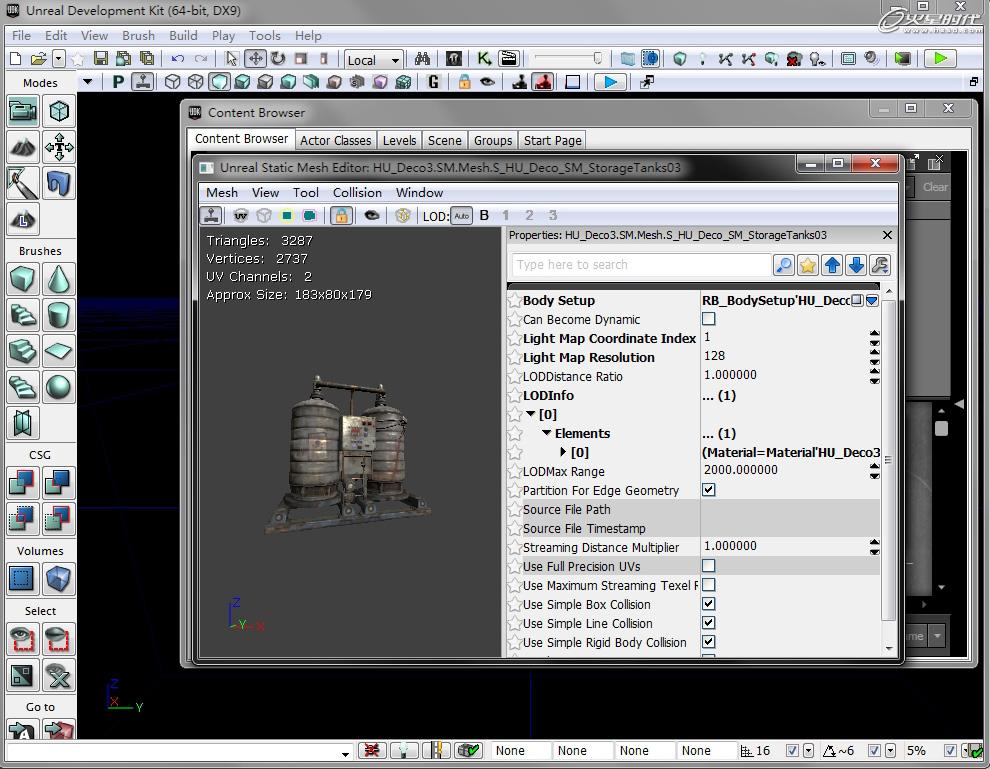Activate Geometry mode cube icon

[x=59, y=112]
